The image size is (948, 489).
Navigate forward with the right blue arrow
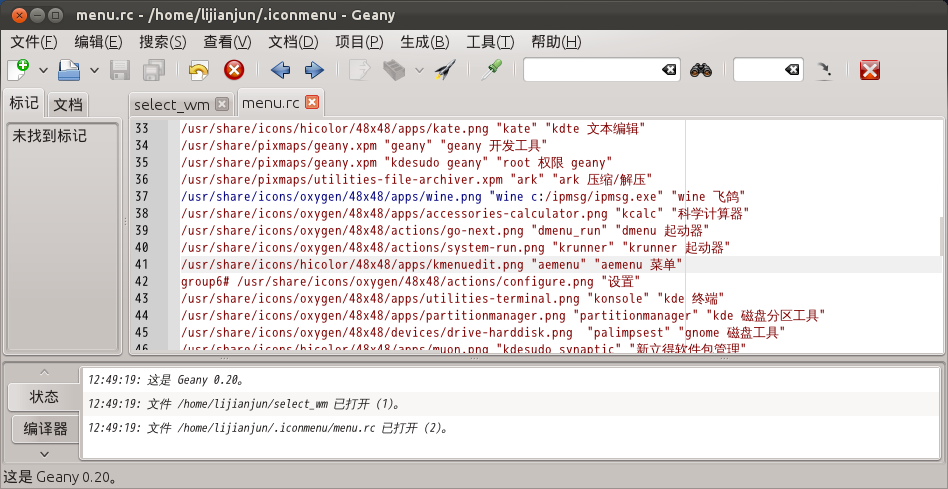(x=314, y=70)
